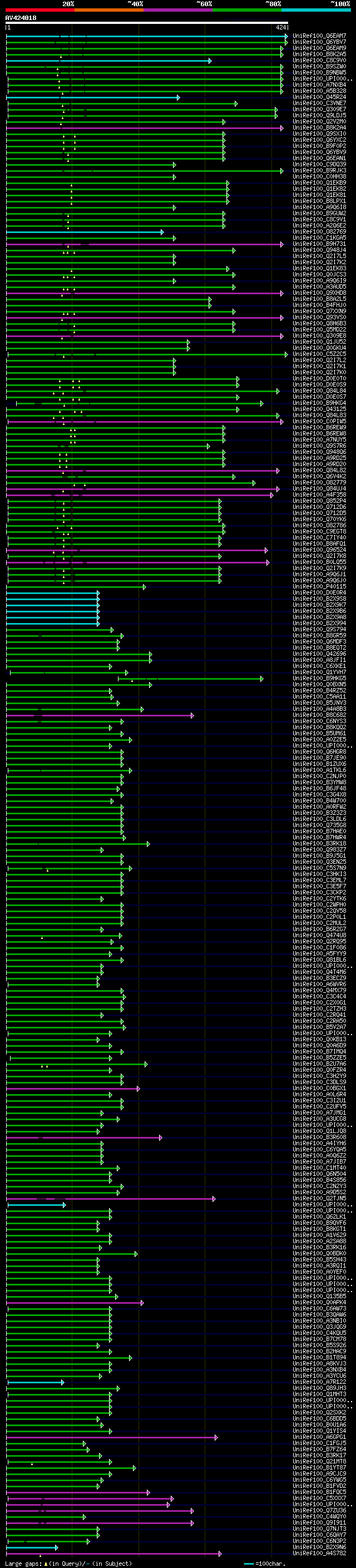Select the query name AV424018

[x=21, y=18]
